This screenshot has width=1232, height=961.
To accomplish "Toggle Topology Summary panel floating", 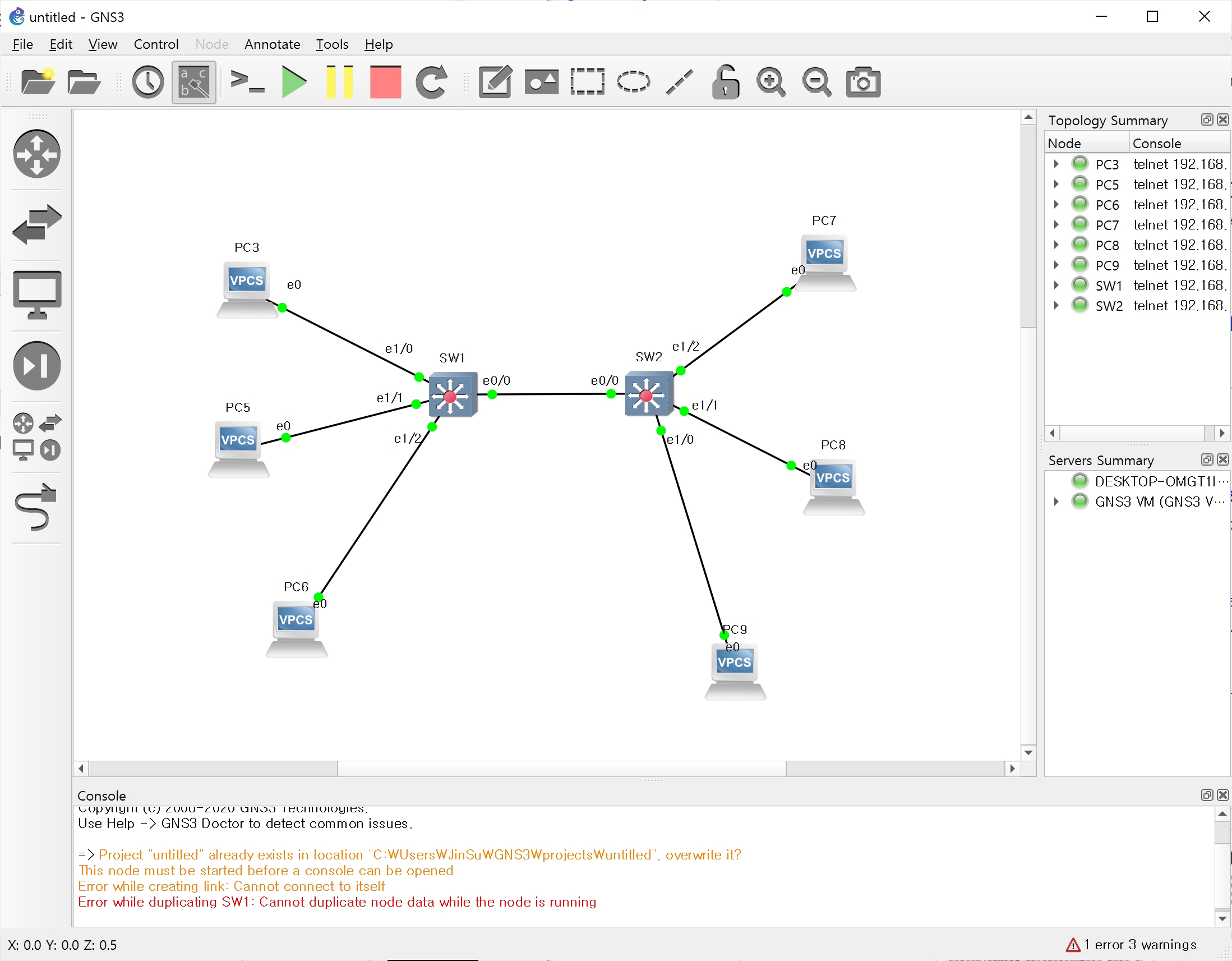I will coord(1207,119).
